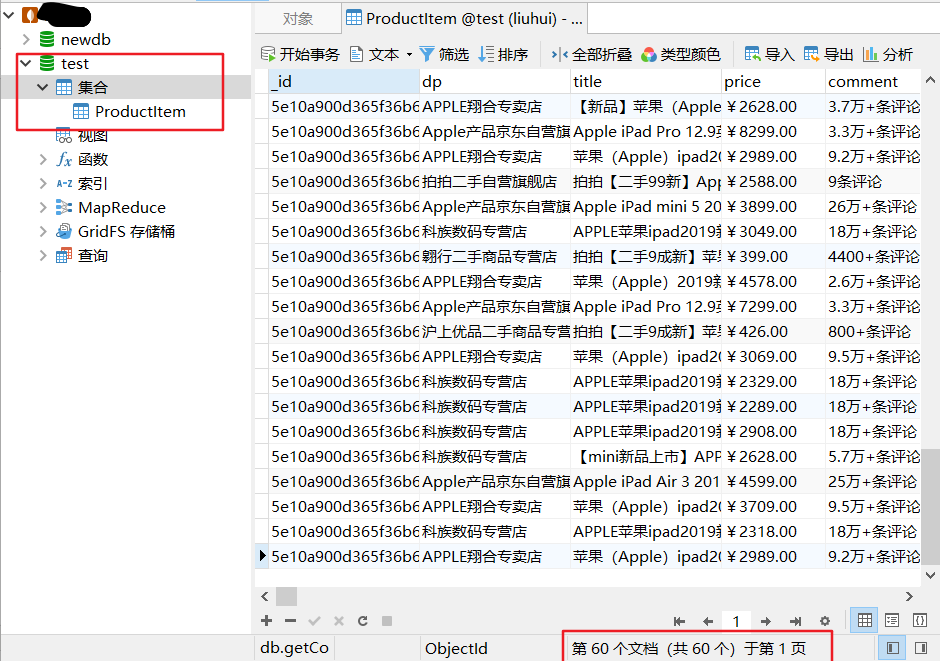Select the Apple iPad Air 3 title cell
Viewport: 940px width, 661px height.
click(x=646, y=482)
